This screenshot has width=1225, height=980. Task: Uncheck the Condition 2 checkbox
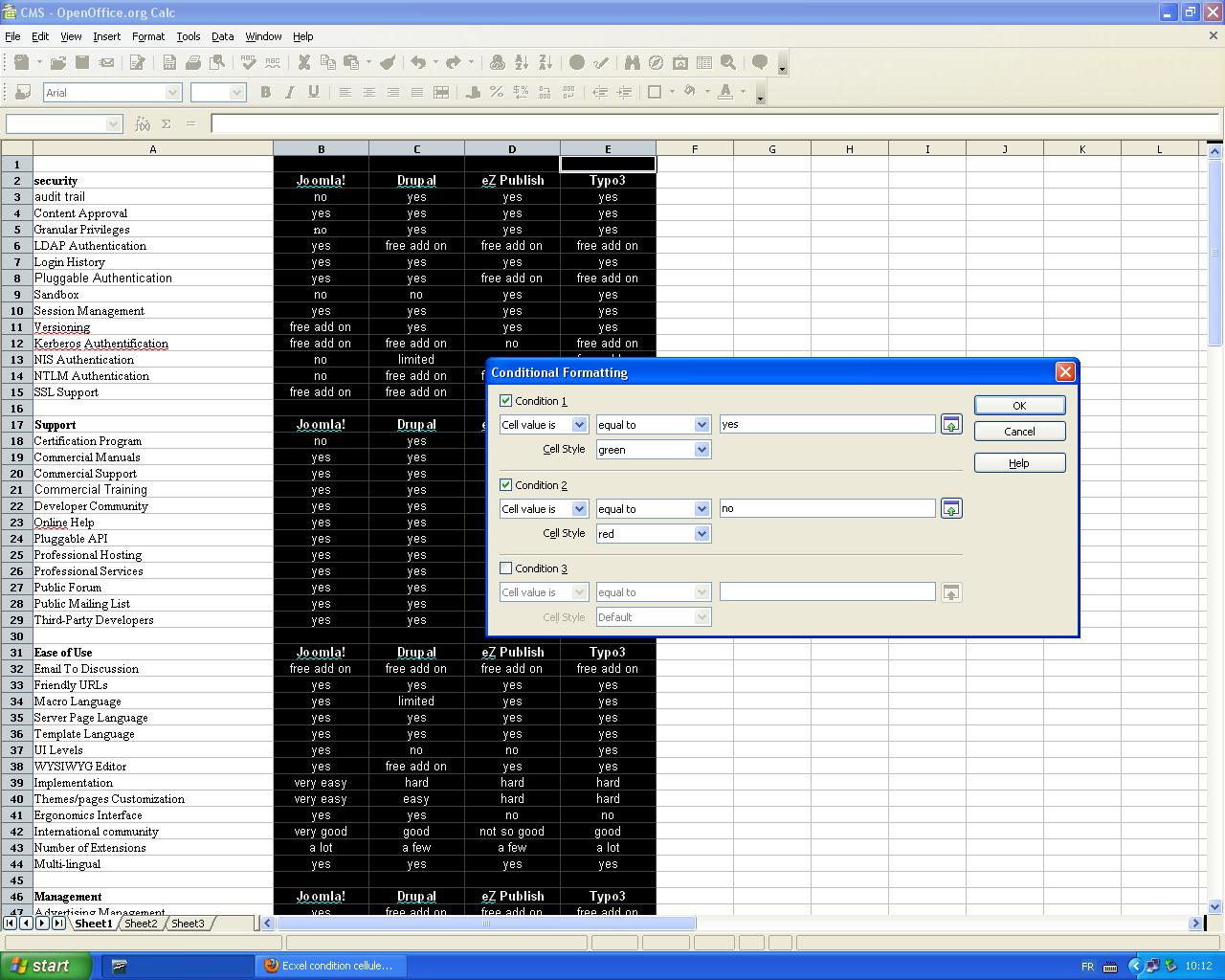[506, 485]
